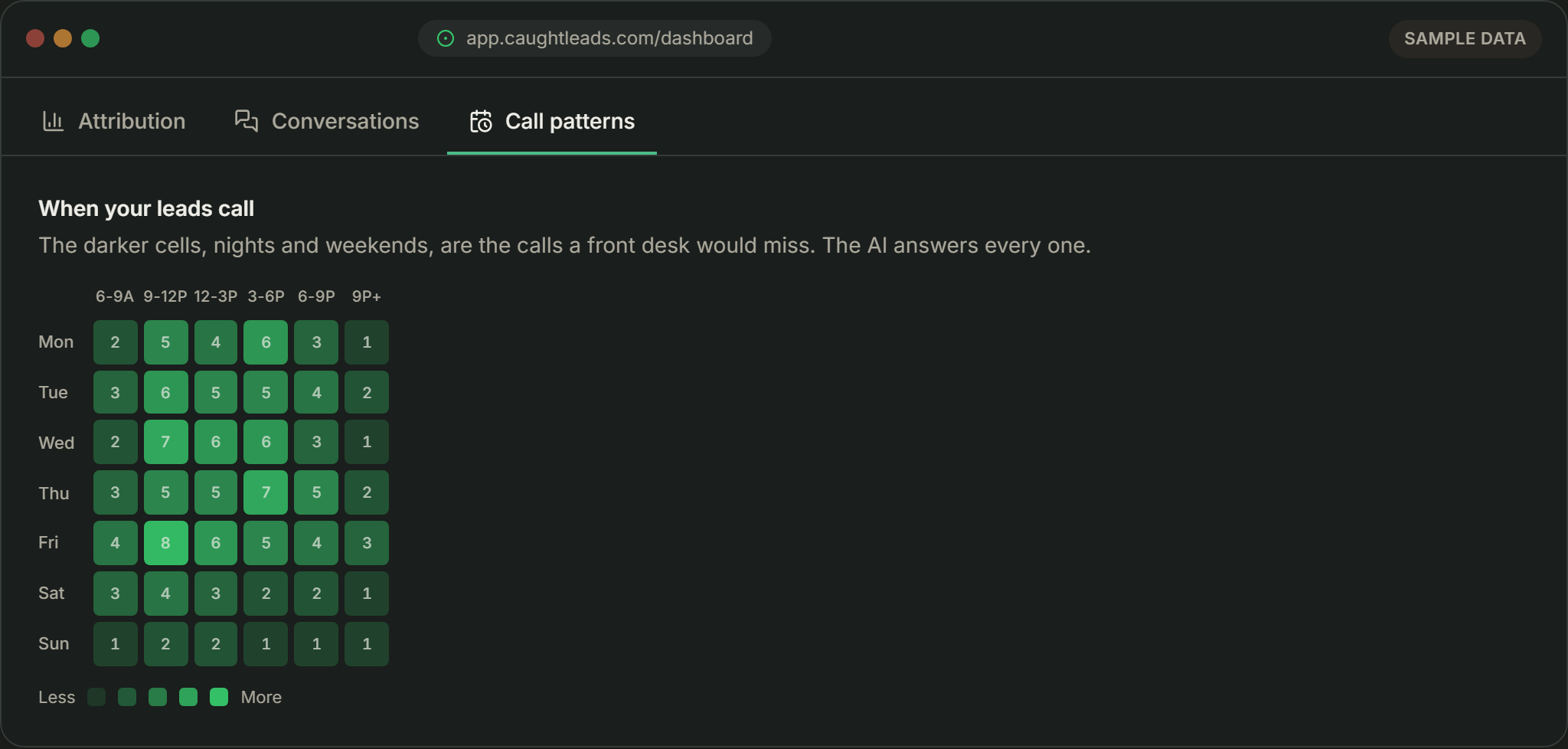Select the Thursday 3-6P cell showing 7
The width and height of the screenshot is (1568, 749).
tap(266, 492)
